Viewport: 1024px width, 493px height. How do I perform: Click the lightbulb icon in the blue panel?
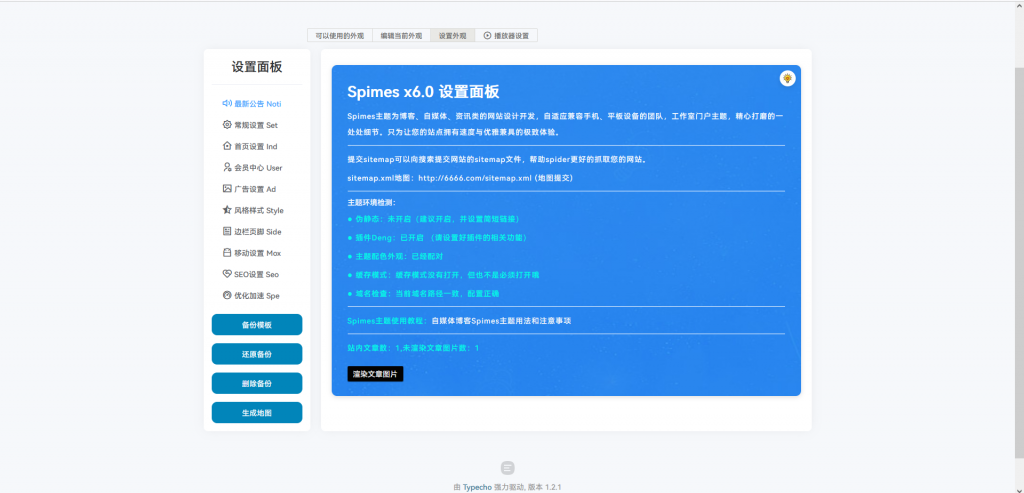788,78
